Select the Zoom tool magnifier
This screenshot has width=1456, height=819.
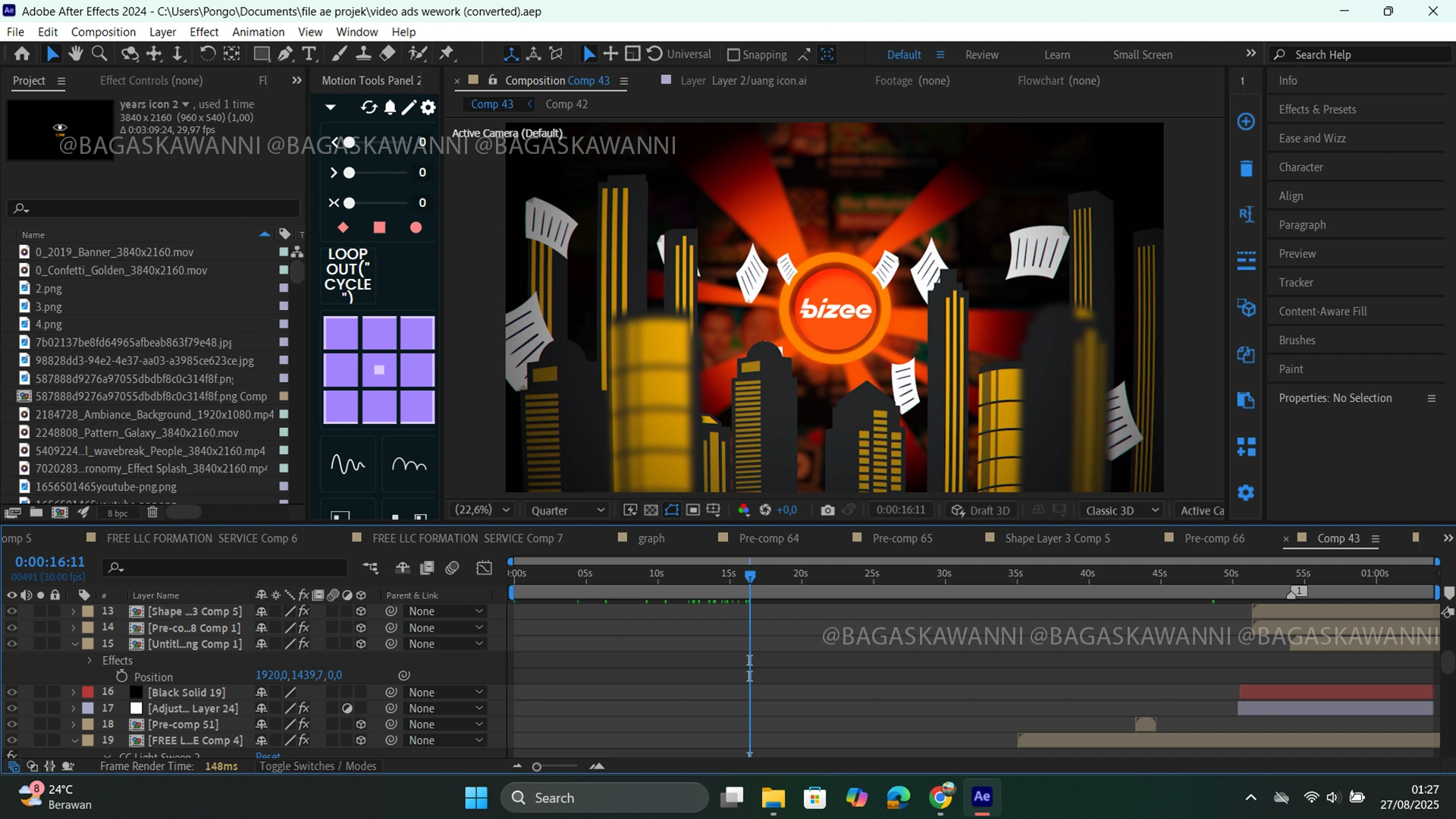coord(99,54)
